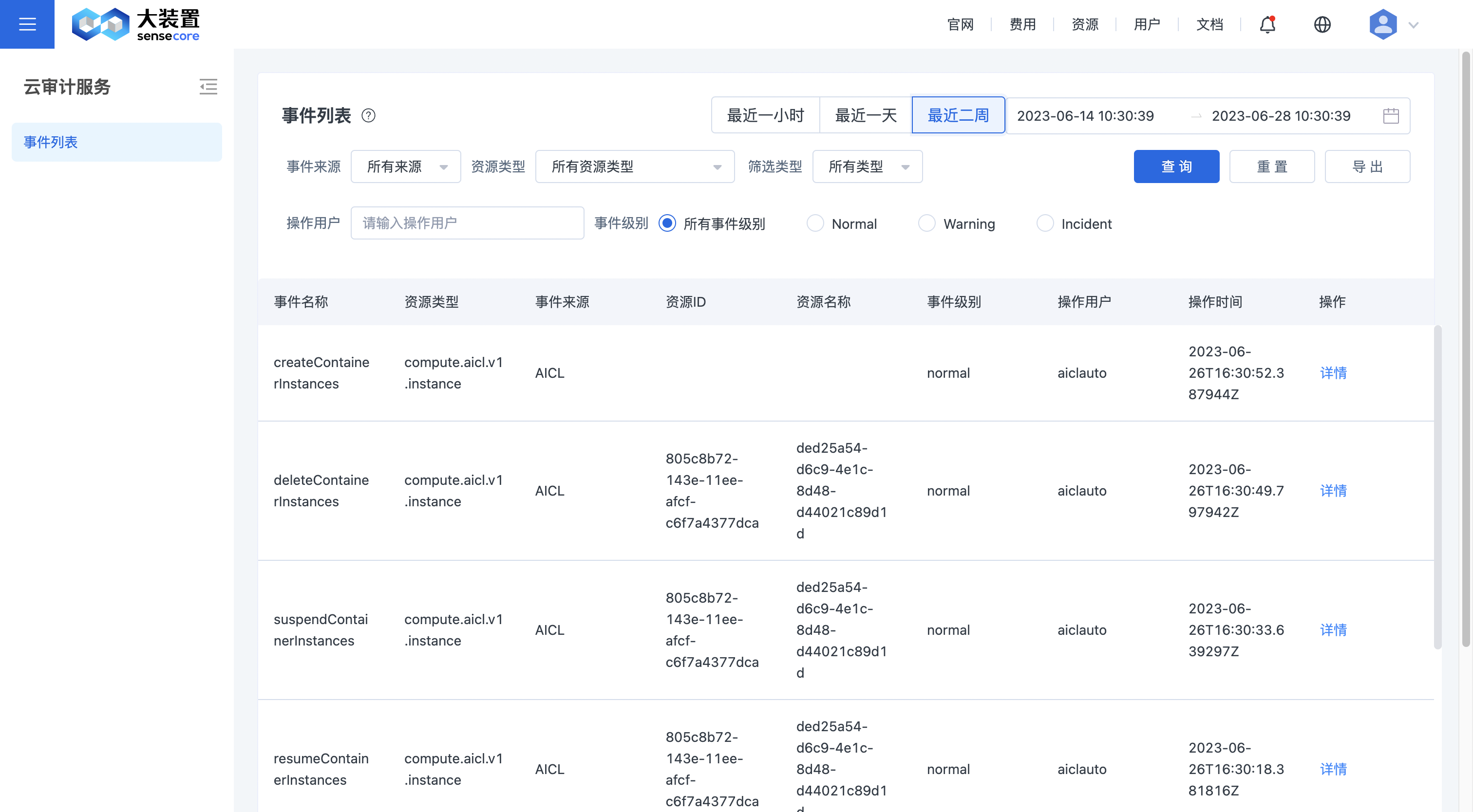The height and width of the screenshot is (812, 1473).
Task: Open 费用 in the top navigation
Action: [x=1022, y=24]
